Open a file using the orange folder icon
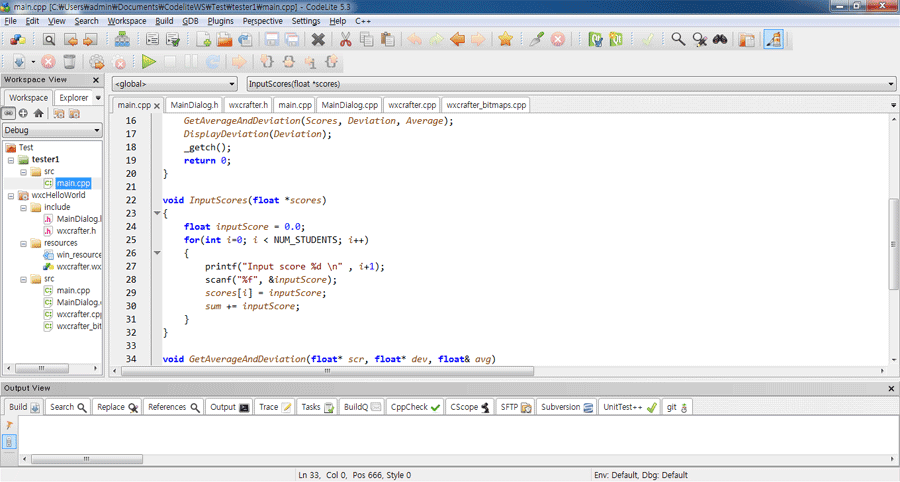900x482 pixels. 224,39
